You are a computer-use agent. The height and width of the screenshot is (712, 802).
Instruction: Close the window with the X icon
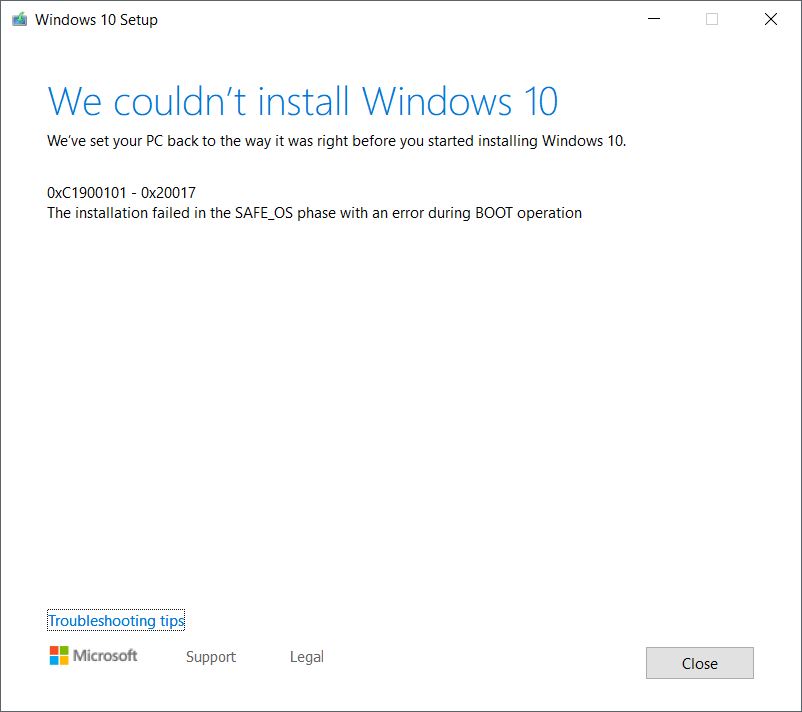[x=771, y=19]
